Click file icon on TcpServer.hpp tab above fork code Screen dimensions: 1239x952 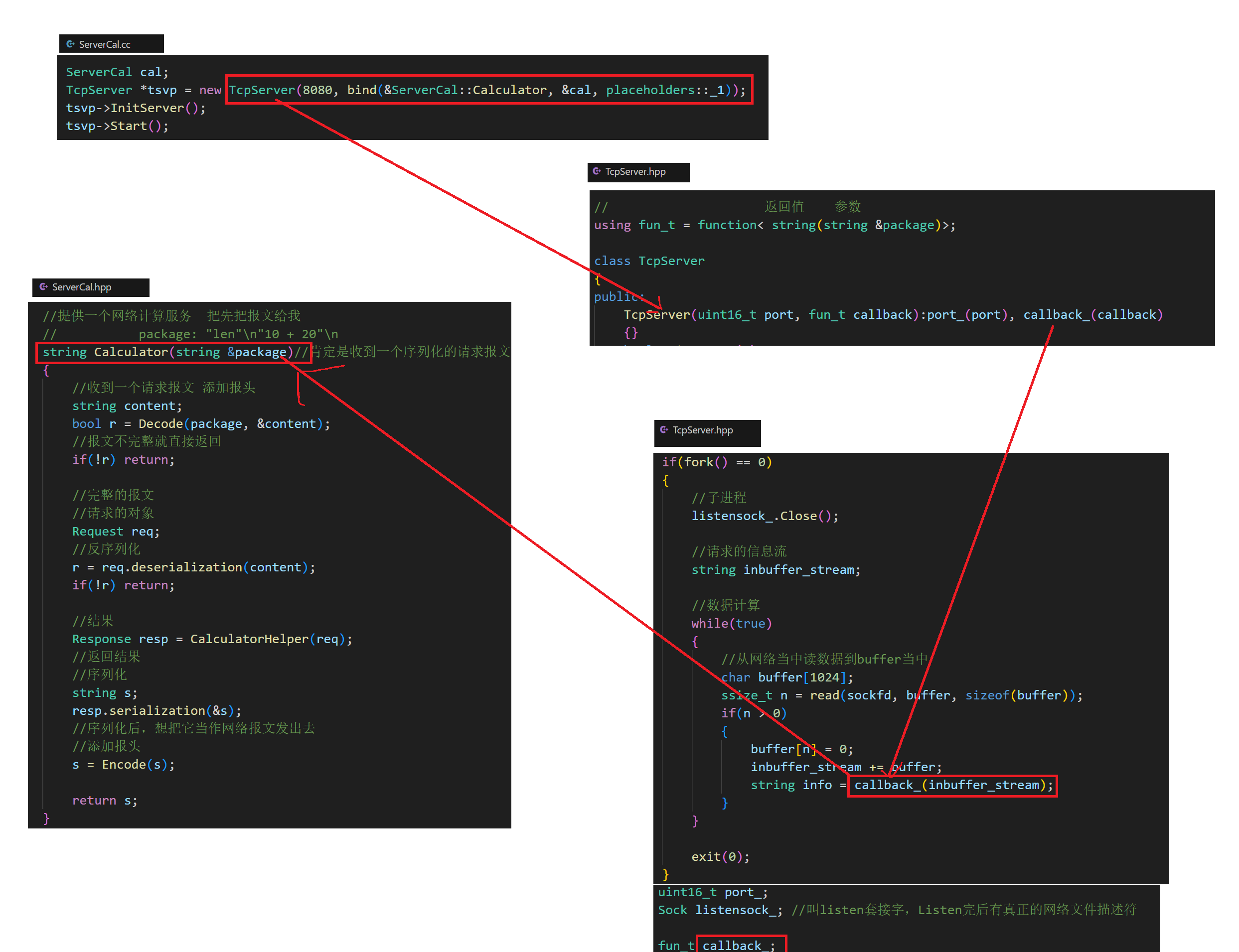pyautogui.click(x=664, y=429)
